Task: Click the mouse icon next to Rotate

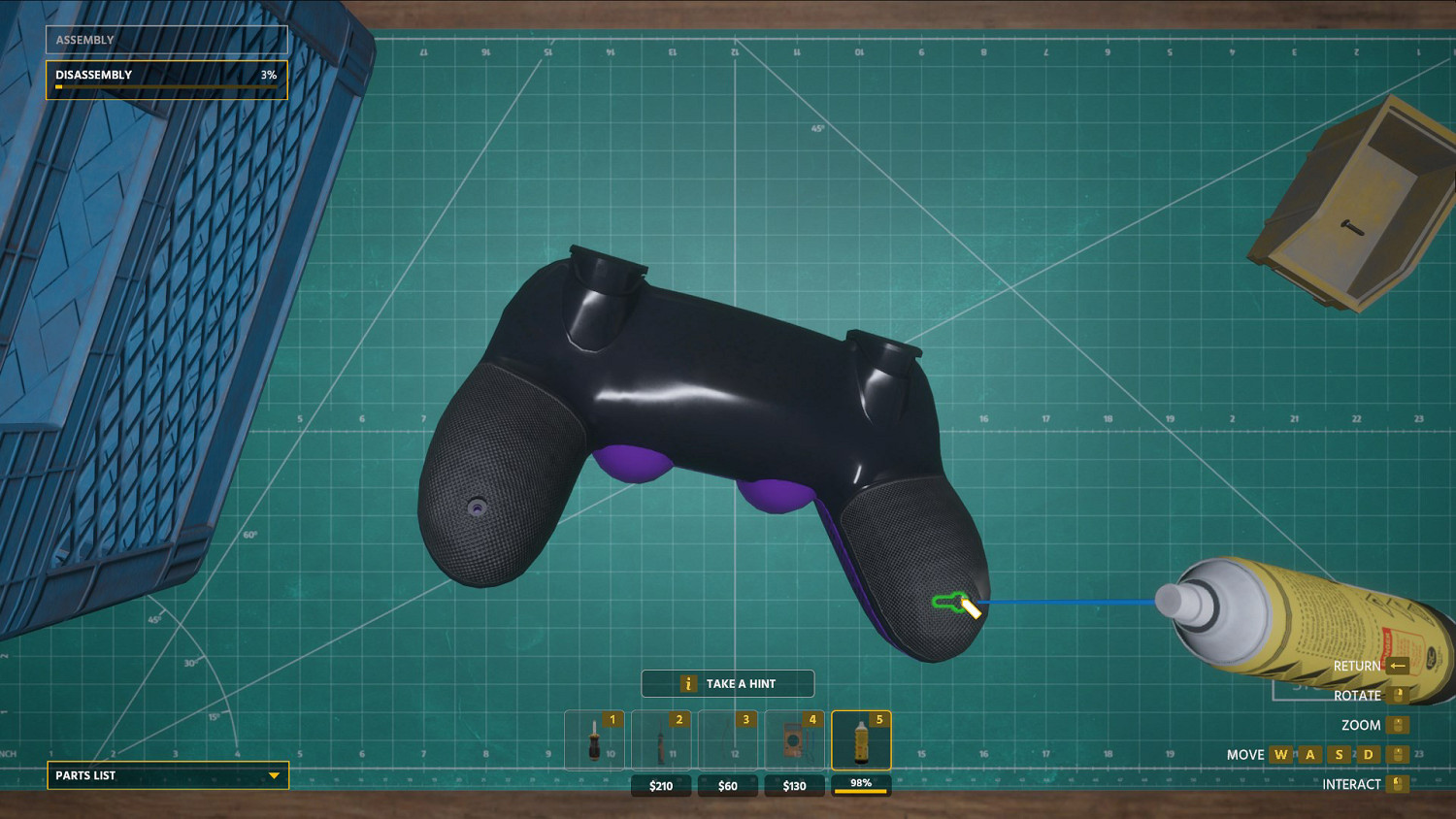Action: pos(1398,696)
